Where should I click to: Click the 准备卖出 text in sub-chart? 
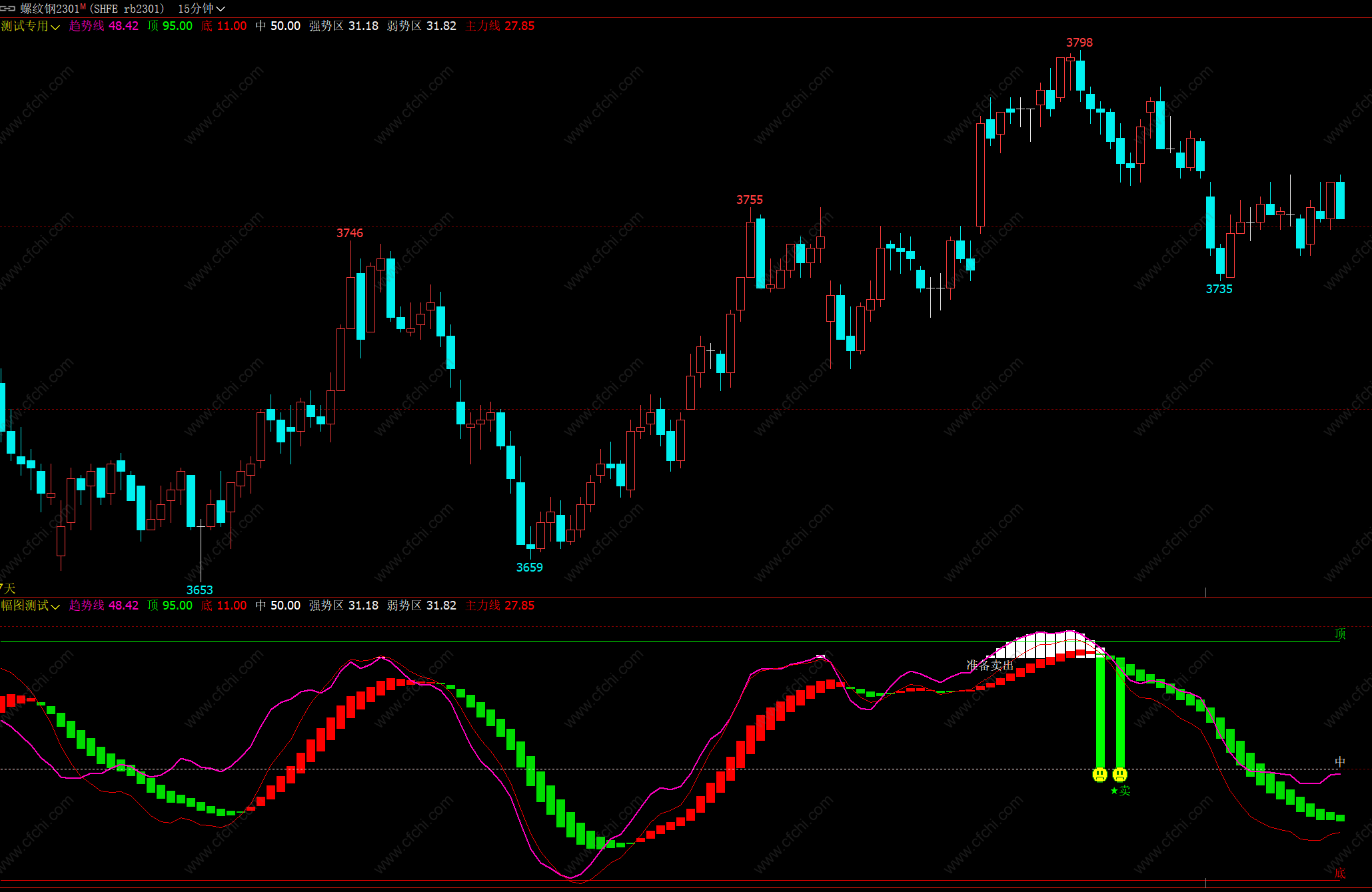click(x=990, y=665)
